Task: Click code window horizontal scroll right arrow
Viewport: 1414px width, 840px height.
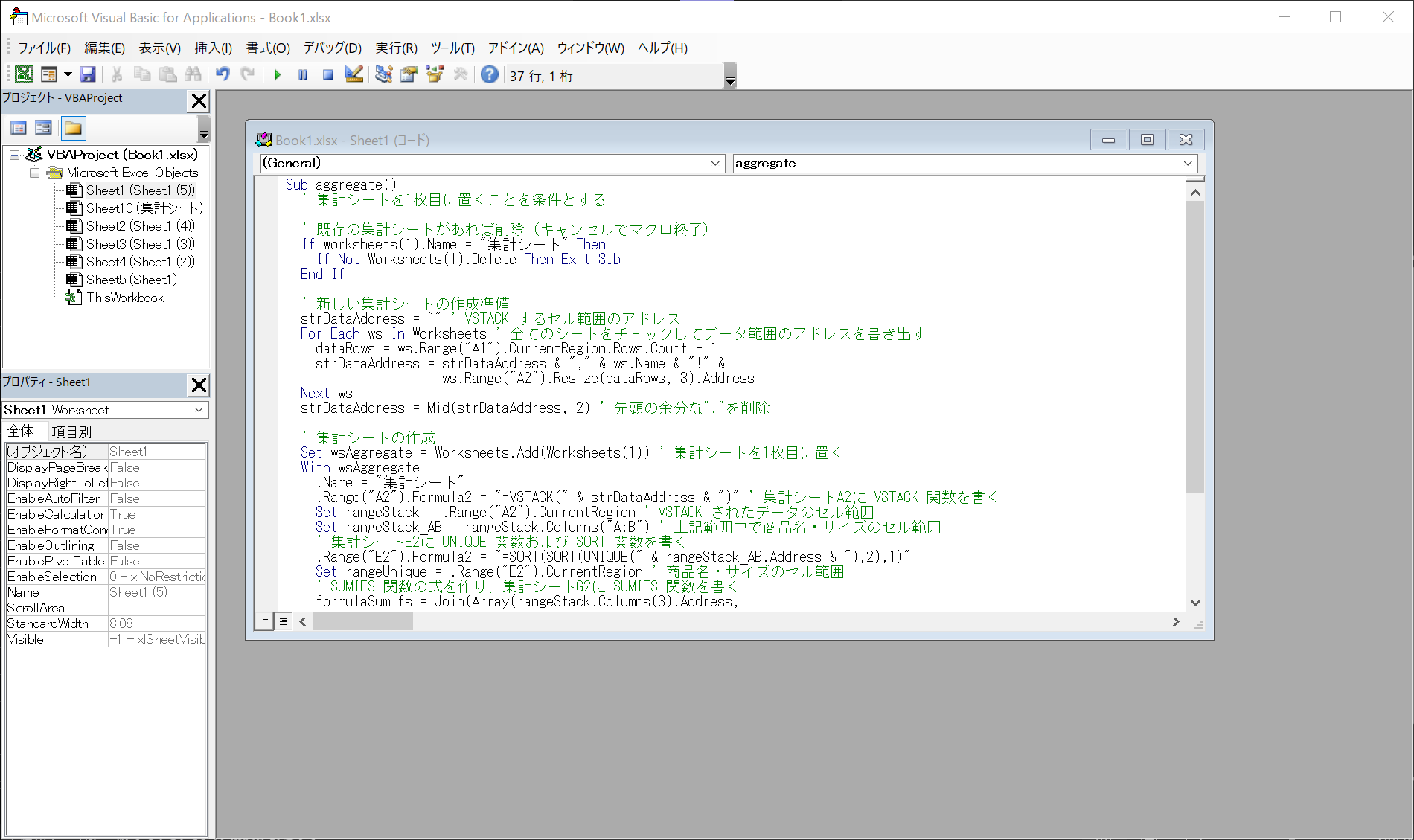Action: tap(1176, 621)
